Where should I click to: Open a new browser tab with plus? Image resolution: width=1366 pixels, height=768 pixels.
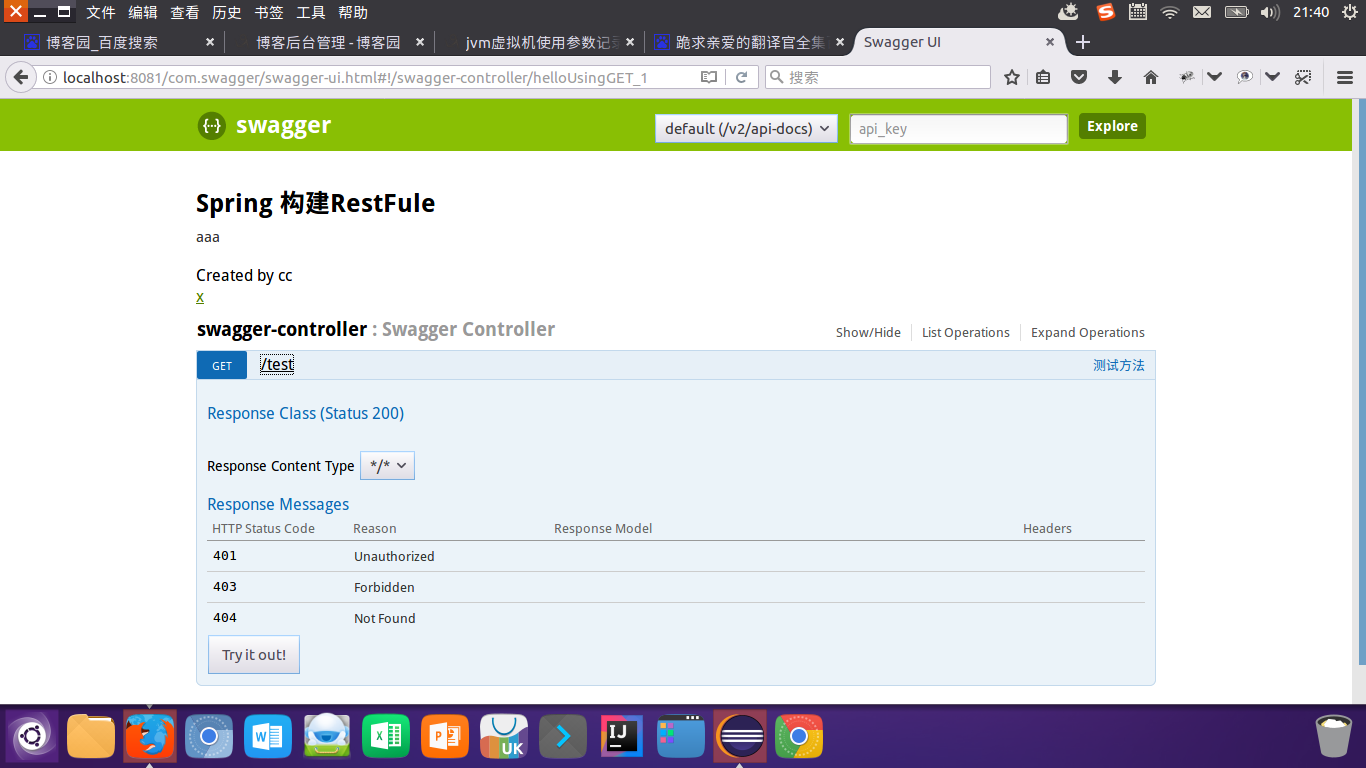[1082, 42]
